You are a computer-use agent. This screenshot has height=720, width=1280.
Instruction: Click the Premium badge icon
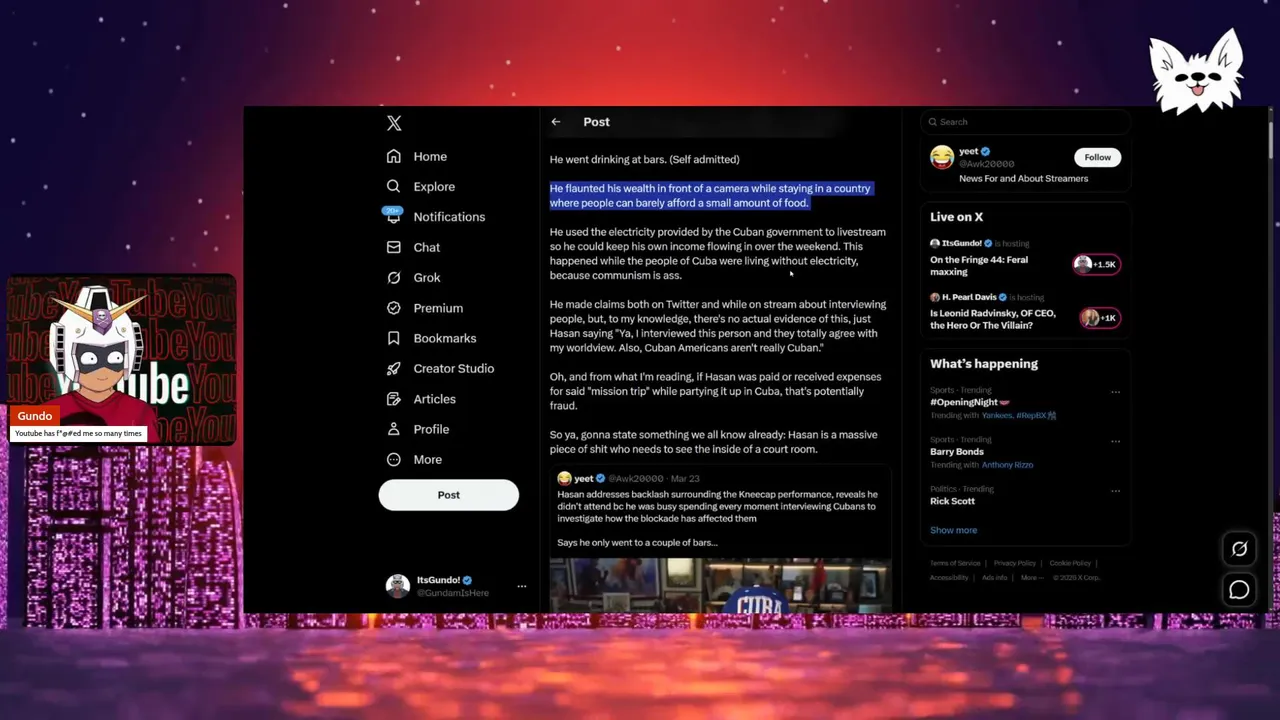pos(394,308)
